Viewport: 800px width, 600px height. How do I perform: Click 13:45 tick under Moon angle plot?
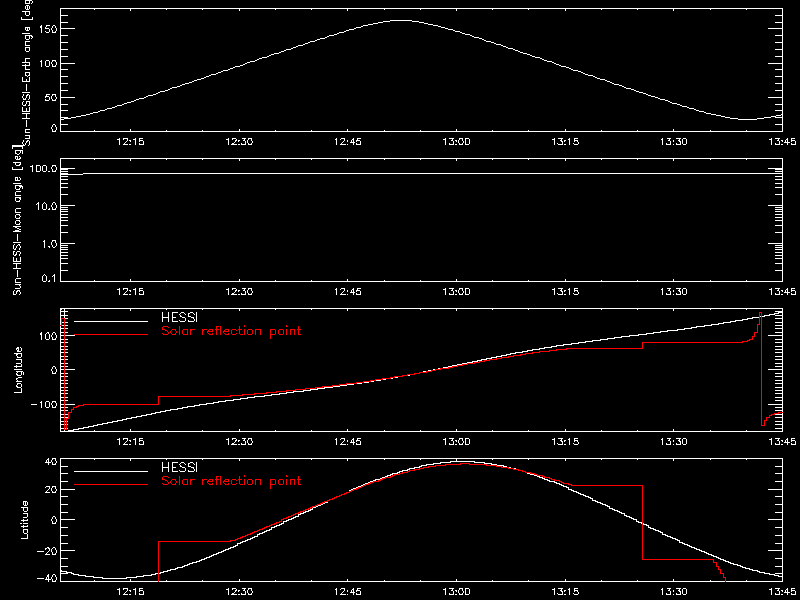coord(782,292)
